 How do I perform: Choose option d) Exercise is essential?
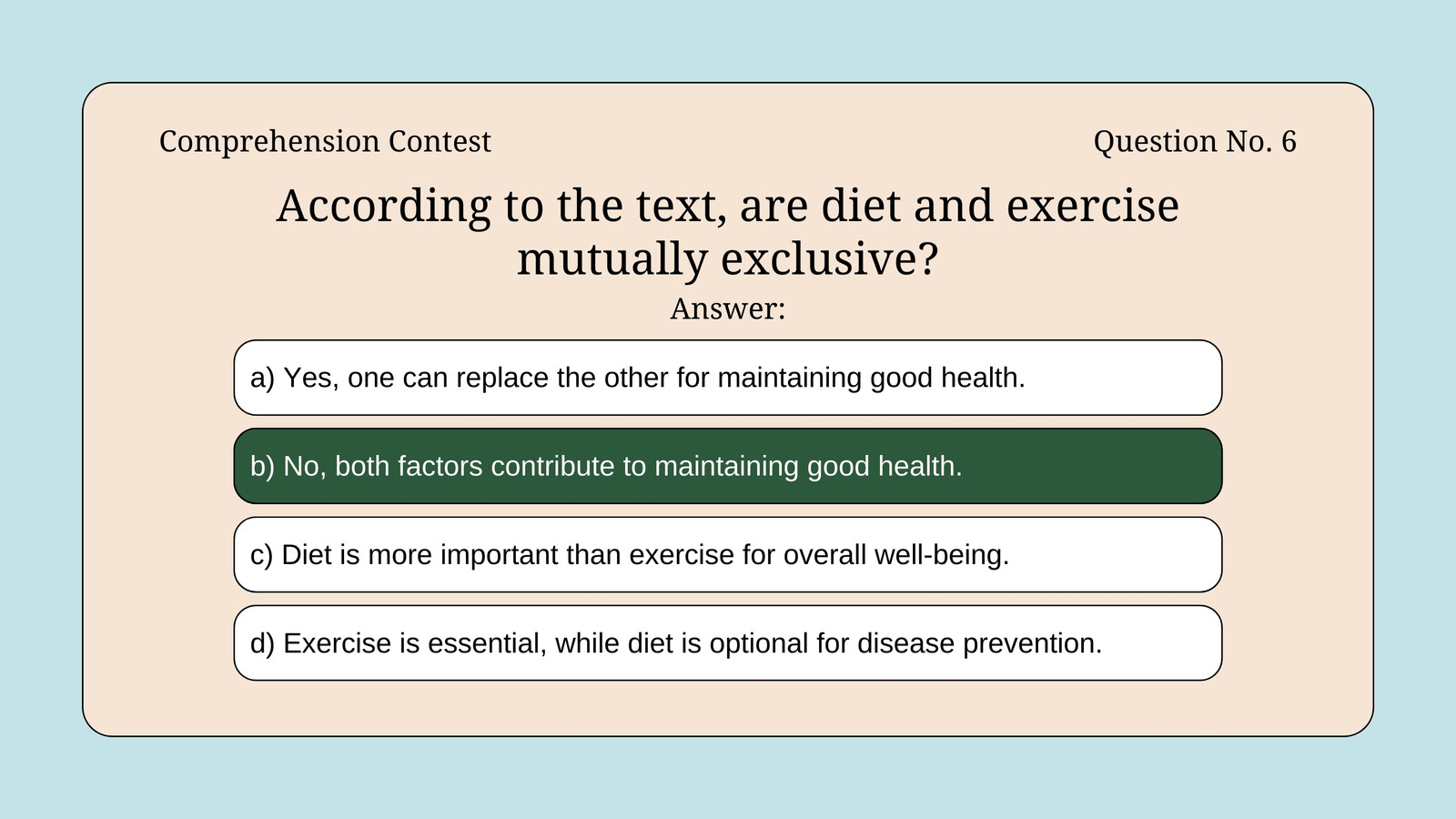(x=728, y=642)
